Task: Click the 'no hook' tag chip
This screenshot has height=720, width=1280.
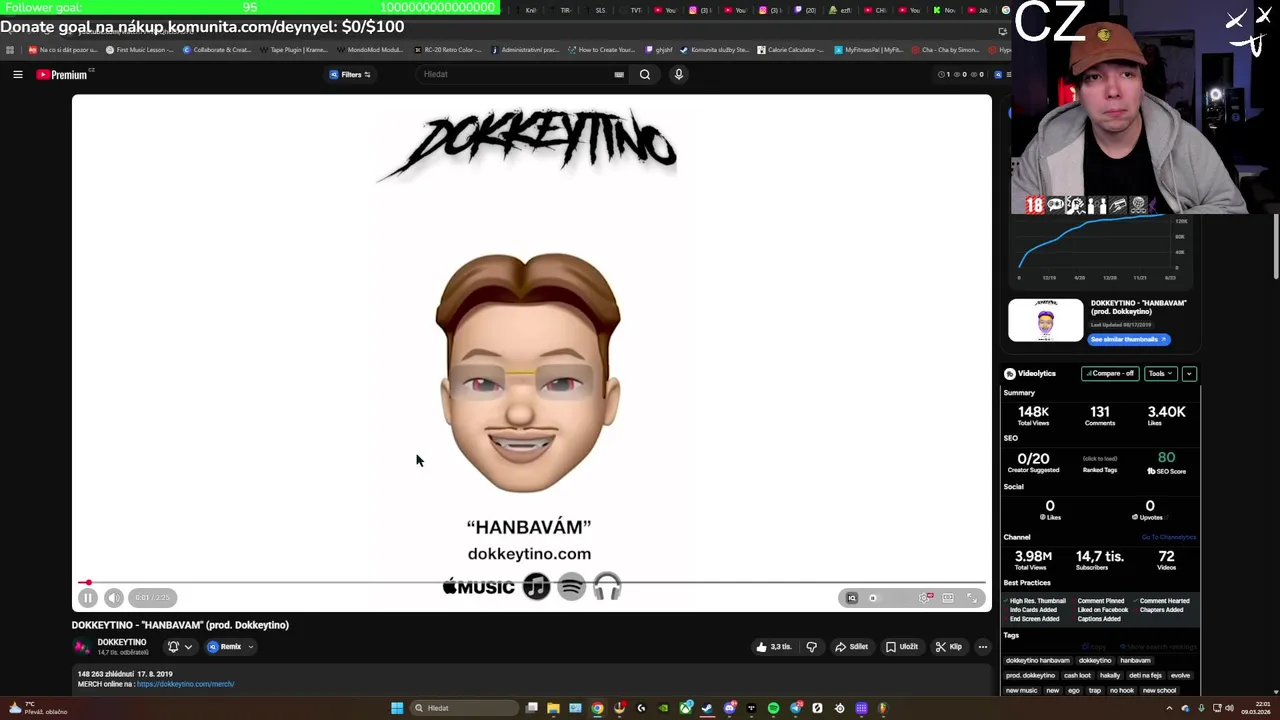Action: click(1121, 691)
